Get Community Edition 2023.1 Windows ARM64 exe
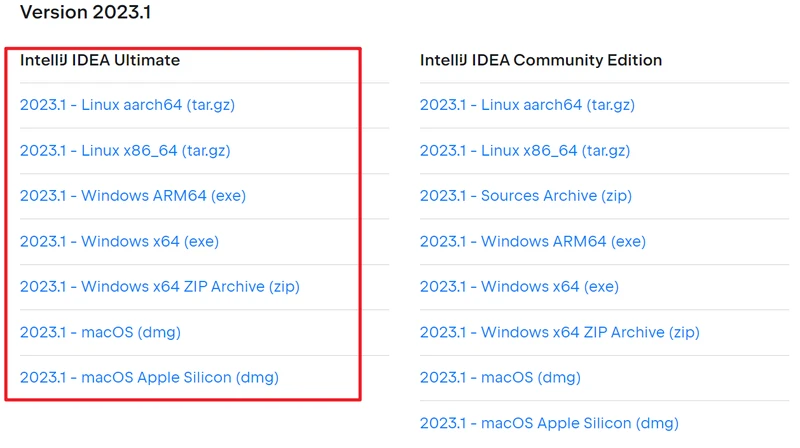Image resolution: width=800 pixels, height=448 pixels. (x=532, y=241)
